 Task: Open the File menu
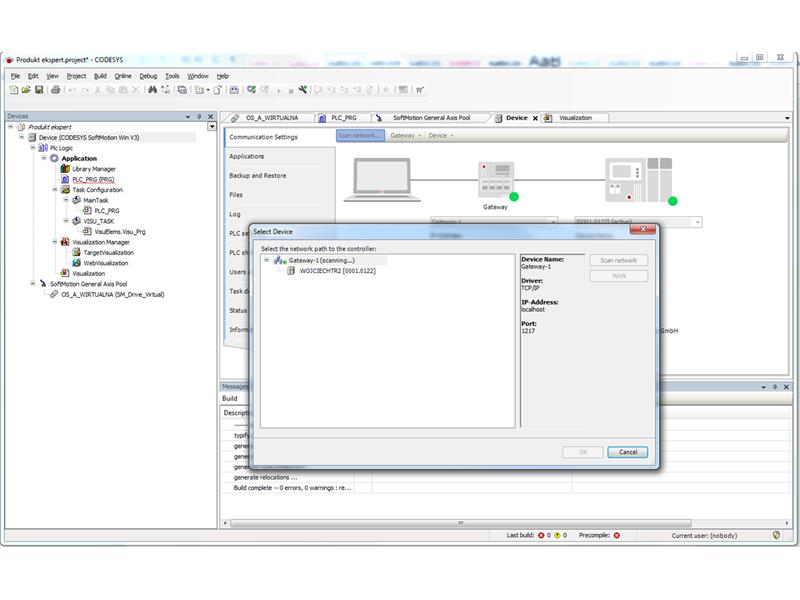(15, 76)
